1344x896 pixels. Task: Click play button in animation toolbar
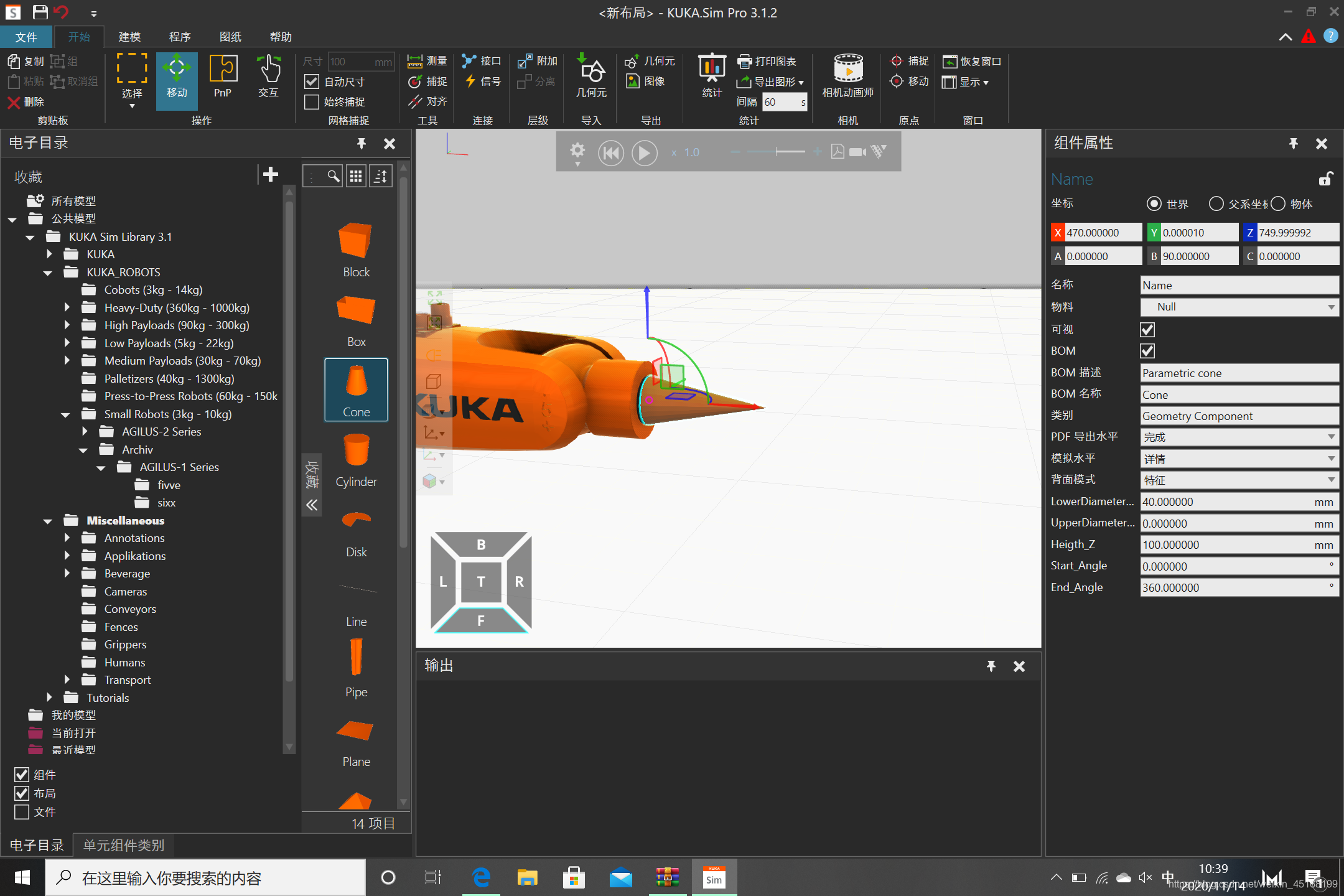click(x=644, y=152)
